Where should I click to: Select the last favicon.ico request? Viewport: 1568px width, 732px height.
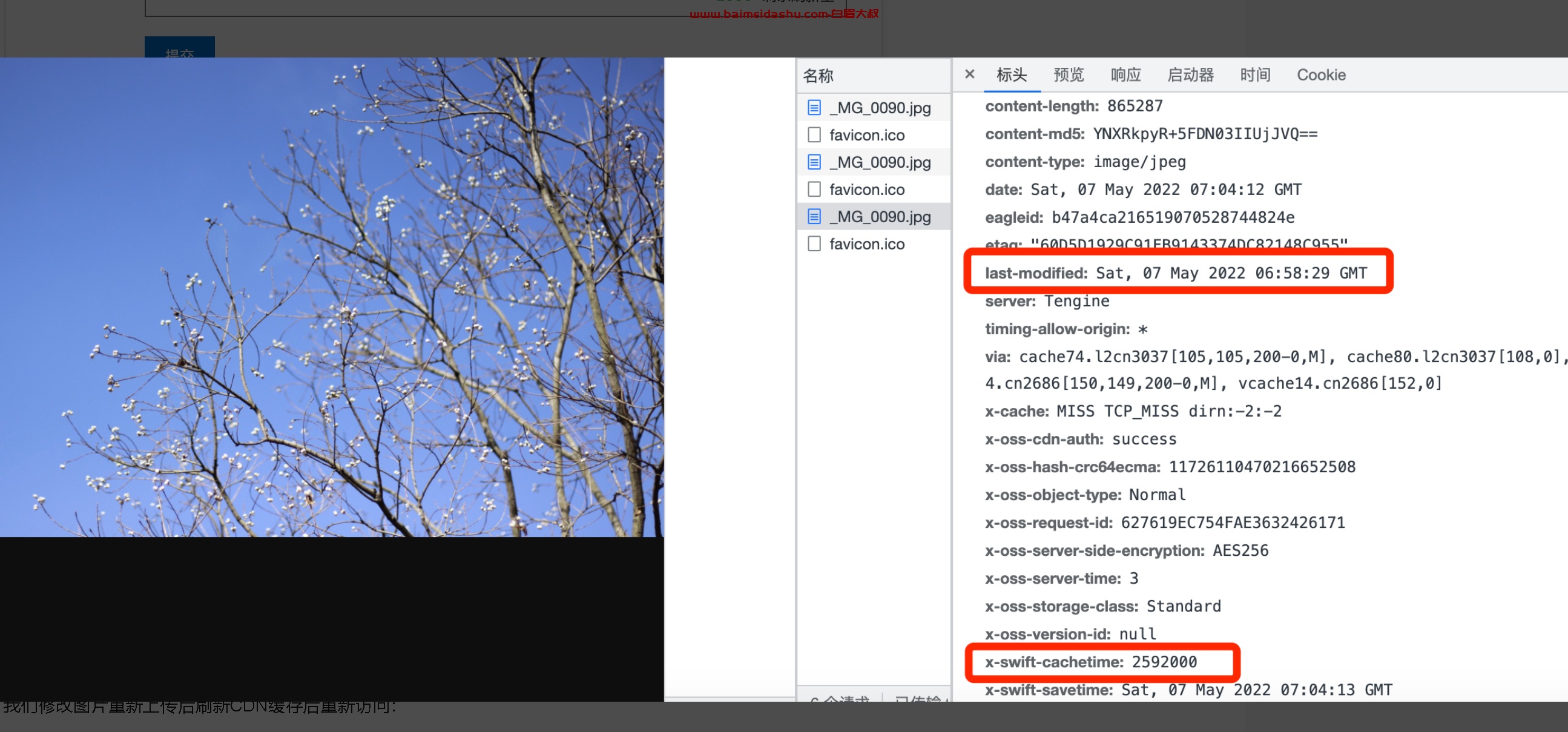click(x=874, y=244)
